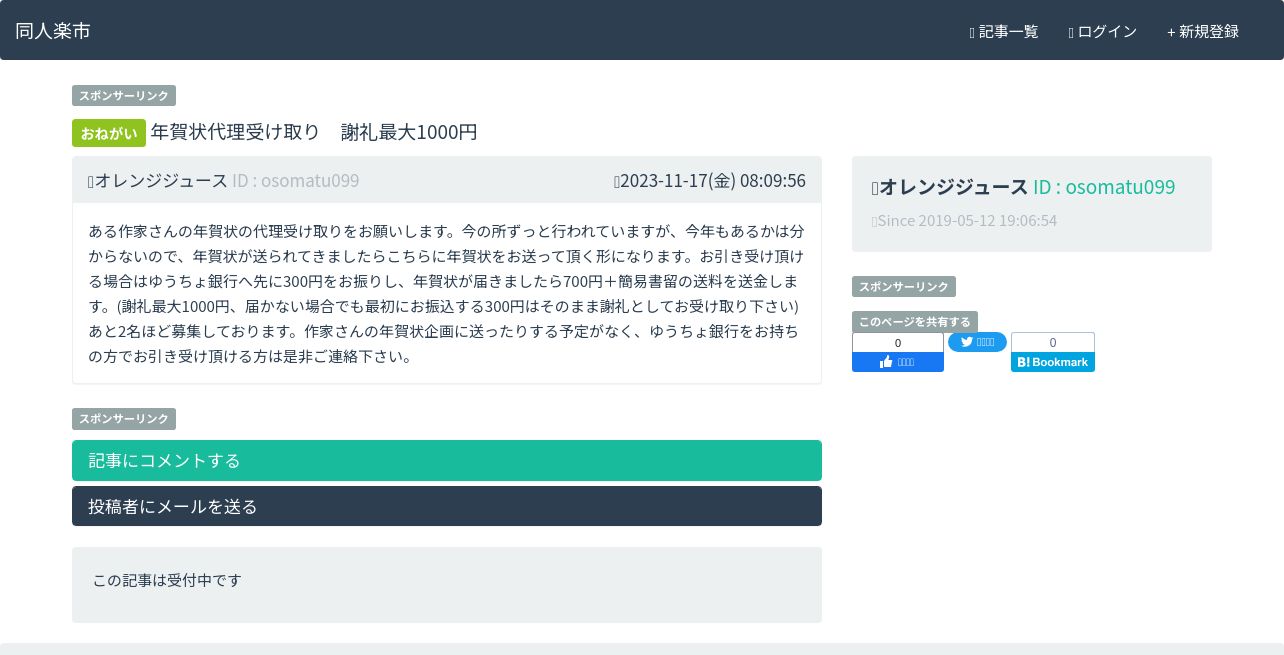This screenshot has width=1284, height=655.
Task: Click the スポンサーリンク label in the sidebar
Action: [904, 287]
